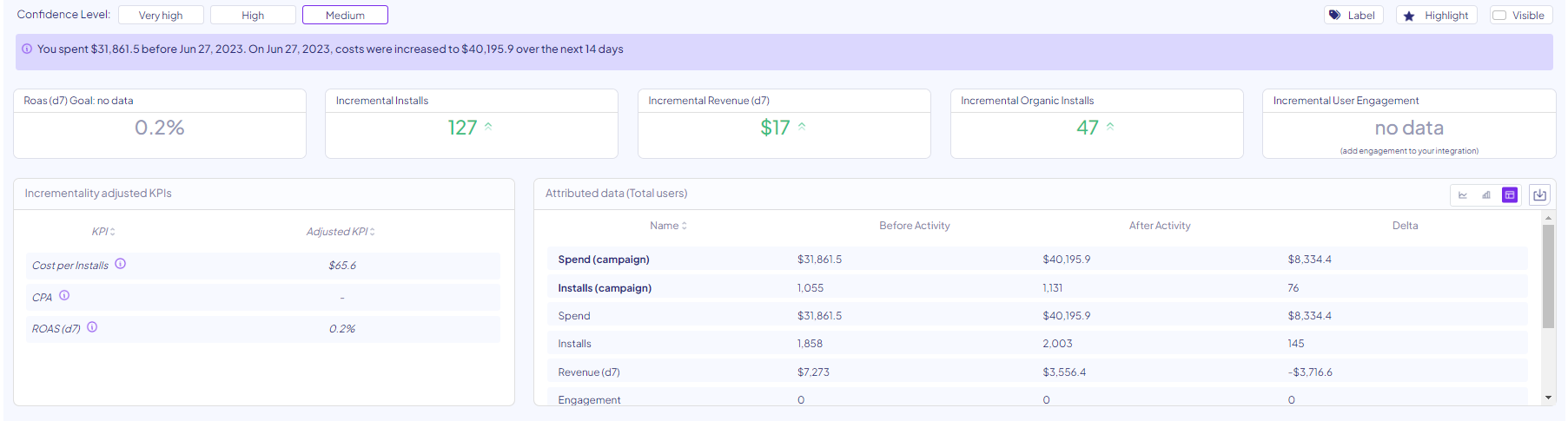
Task: Set confidence level to Medium
Action: click(x=345, y=16)
